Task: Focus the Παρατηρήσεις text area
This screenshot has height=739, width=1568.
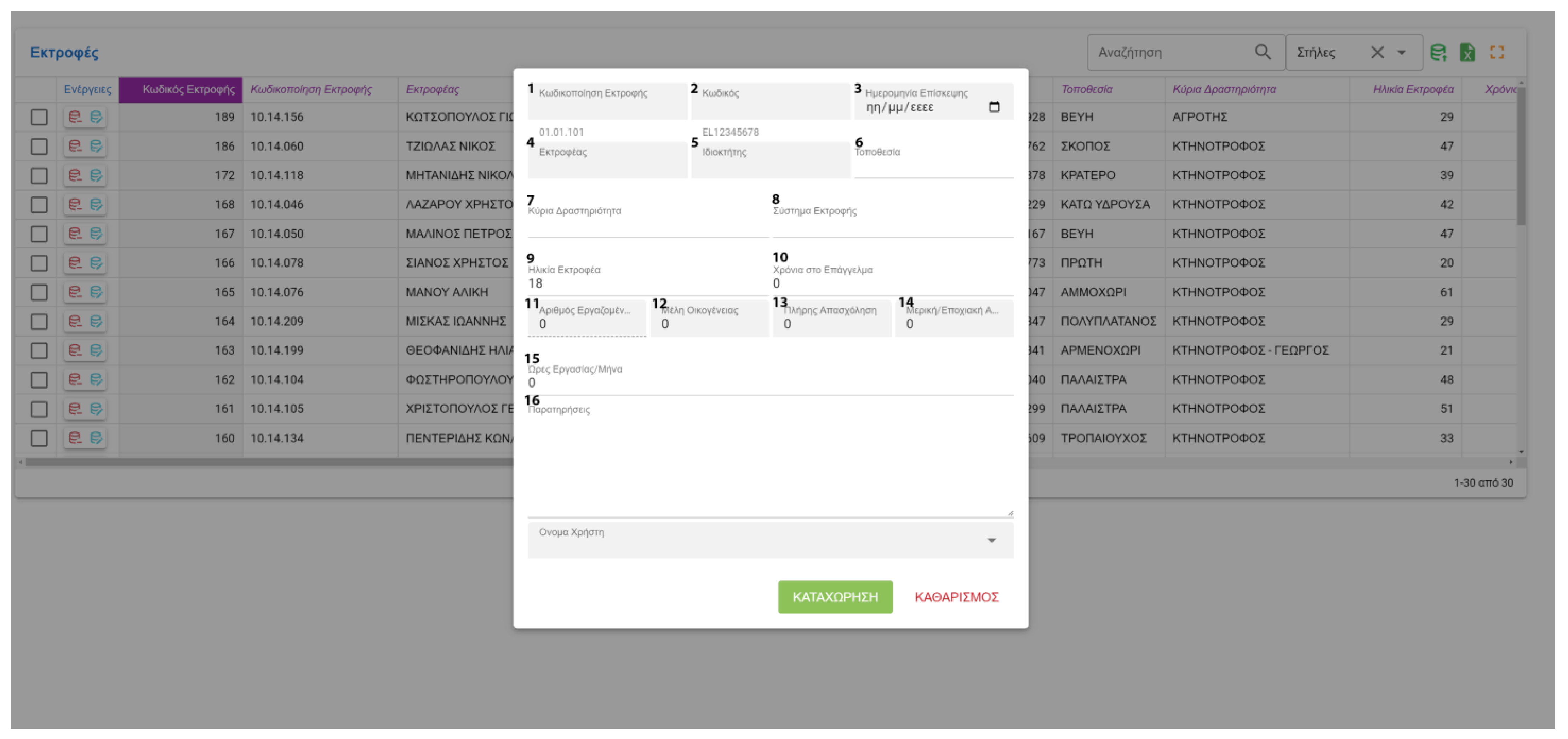Action: [x=769, y=463]
